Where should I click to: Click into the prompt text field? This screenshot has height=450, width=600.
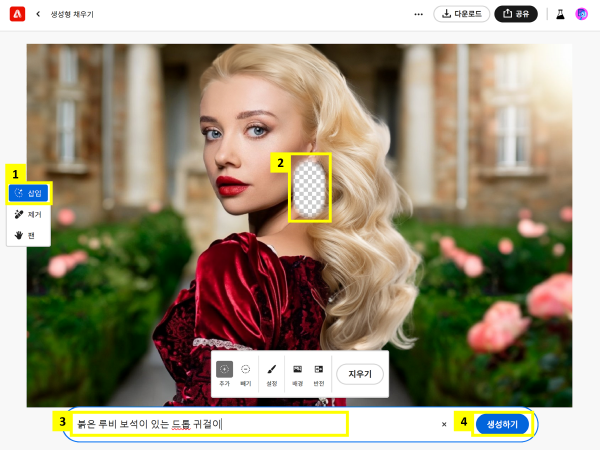[210, 424]
